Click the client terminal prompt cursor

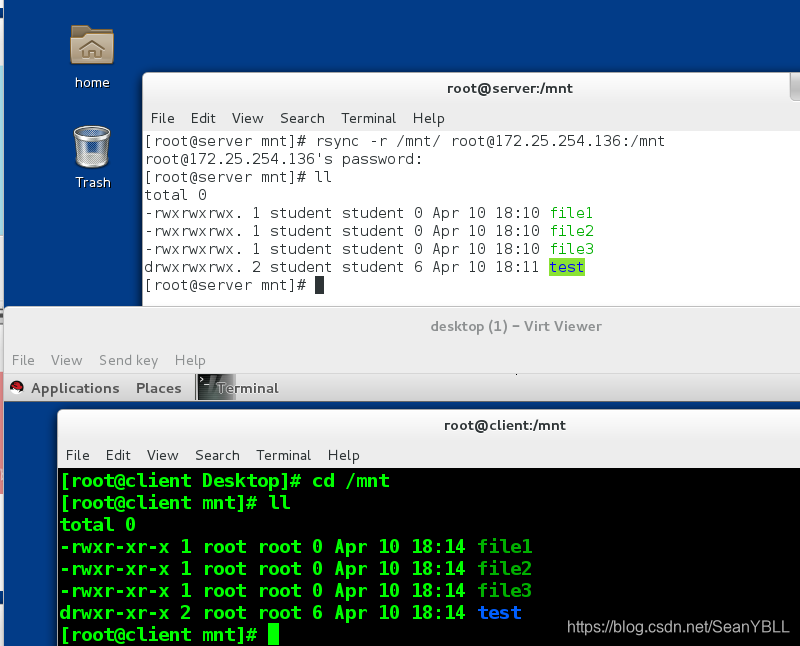[x=273, y=634]
